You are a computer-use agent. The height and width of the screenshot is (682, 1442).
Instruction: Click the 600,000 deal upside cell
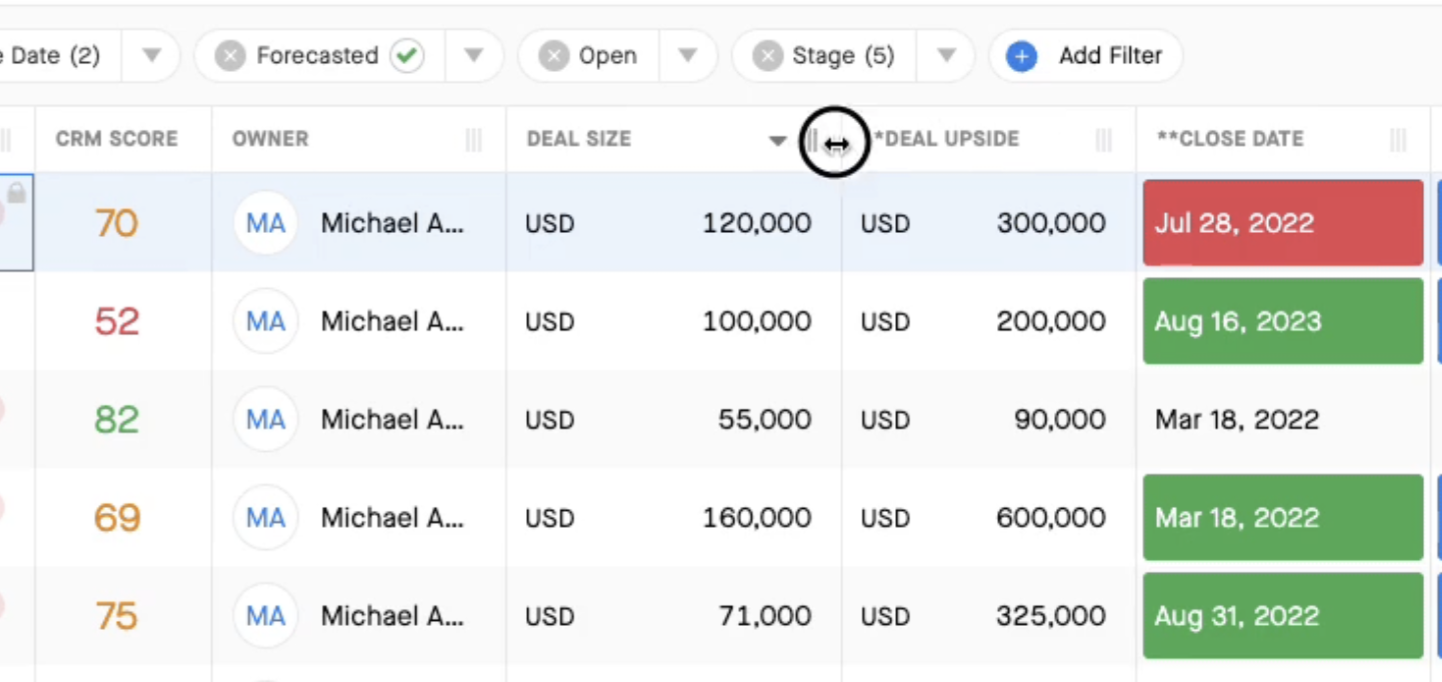[x=989, y=518]
